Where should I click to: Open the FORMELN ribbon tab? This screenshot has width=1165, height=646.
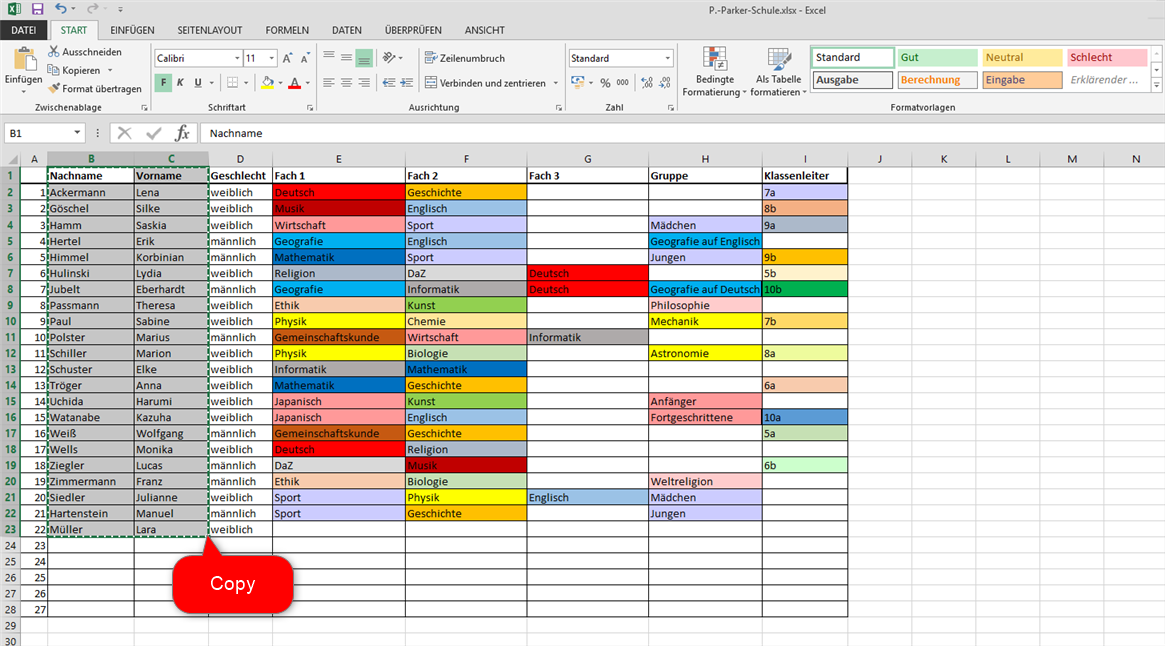(287, 30)
